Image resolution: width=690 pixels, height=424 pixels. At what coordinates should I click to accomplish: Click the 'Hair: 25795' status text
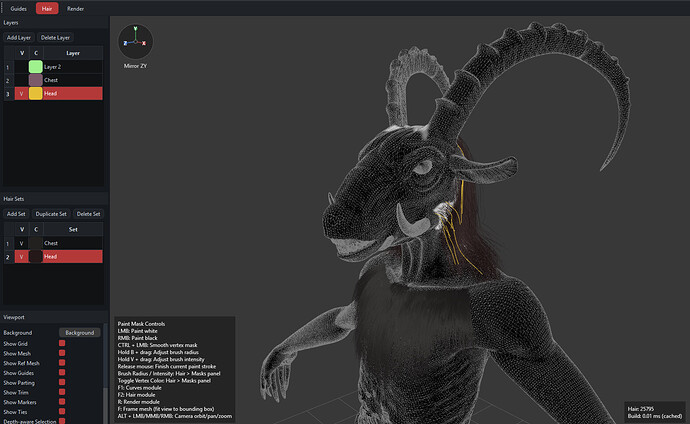click(641, 409)
